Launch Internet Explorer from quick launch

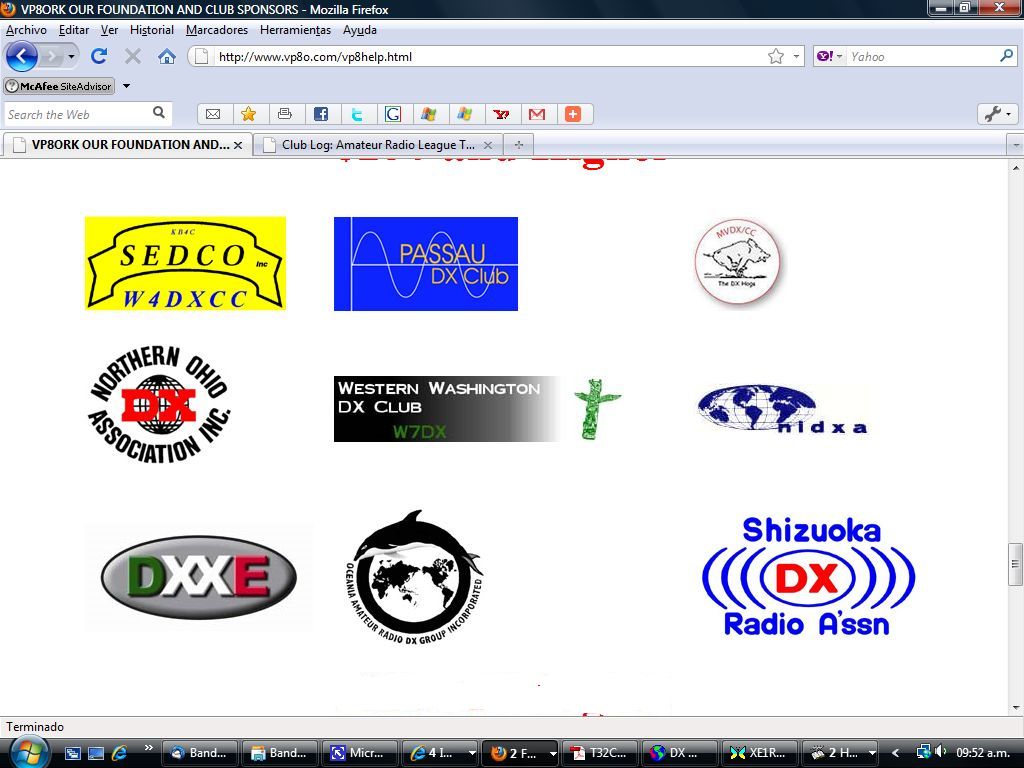tap(120, 753)
